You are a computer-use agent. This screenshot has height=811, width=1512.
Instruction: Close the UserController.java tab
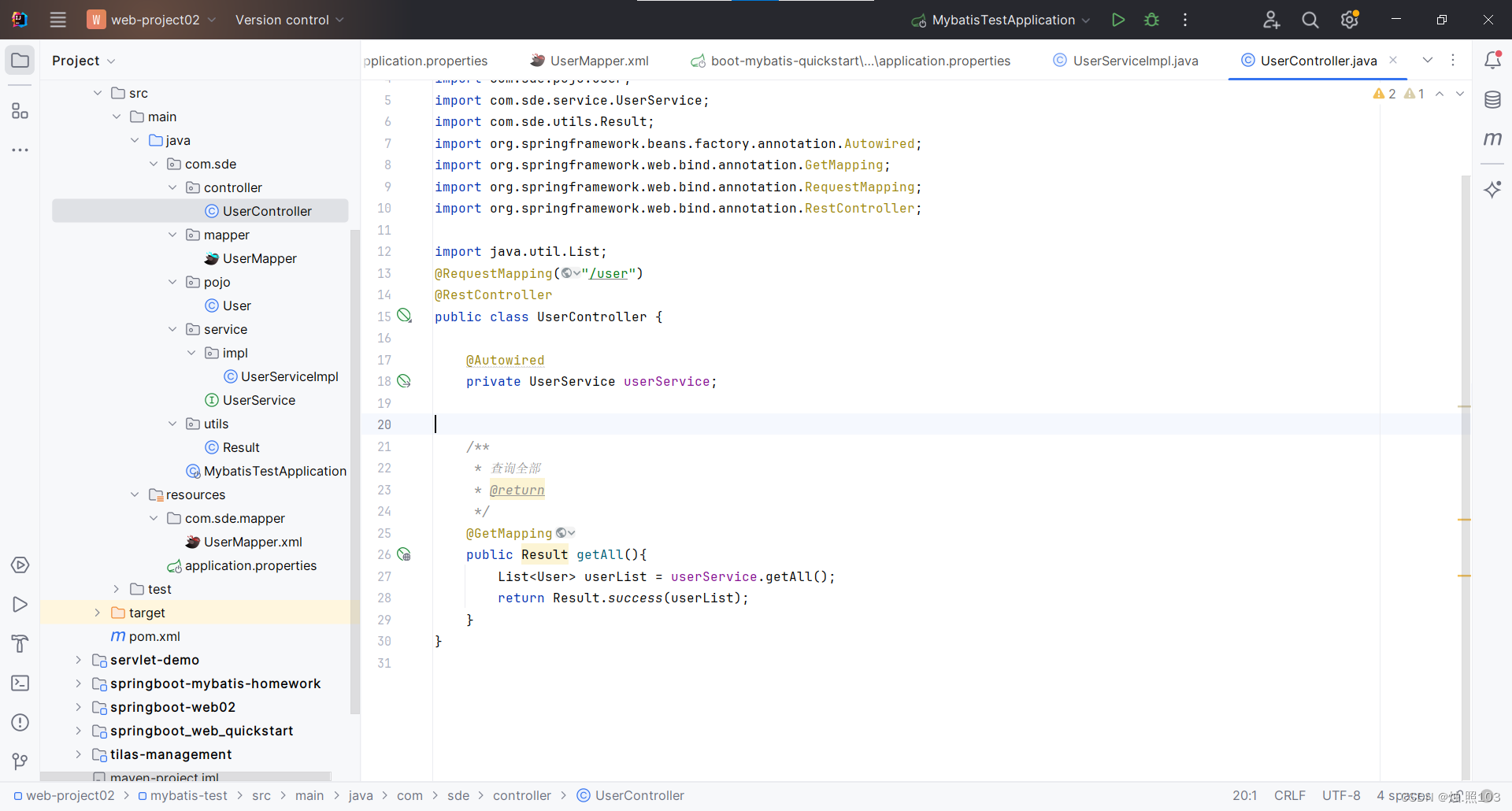(x=1393, y=60)
